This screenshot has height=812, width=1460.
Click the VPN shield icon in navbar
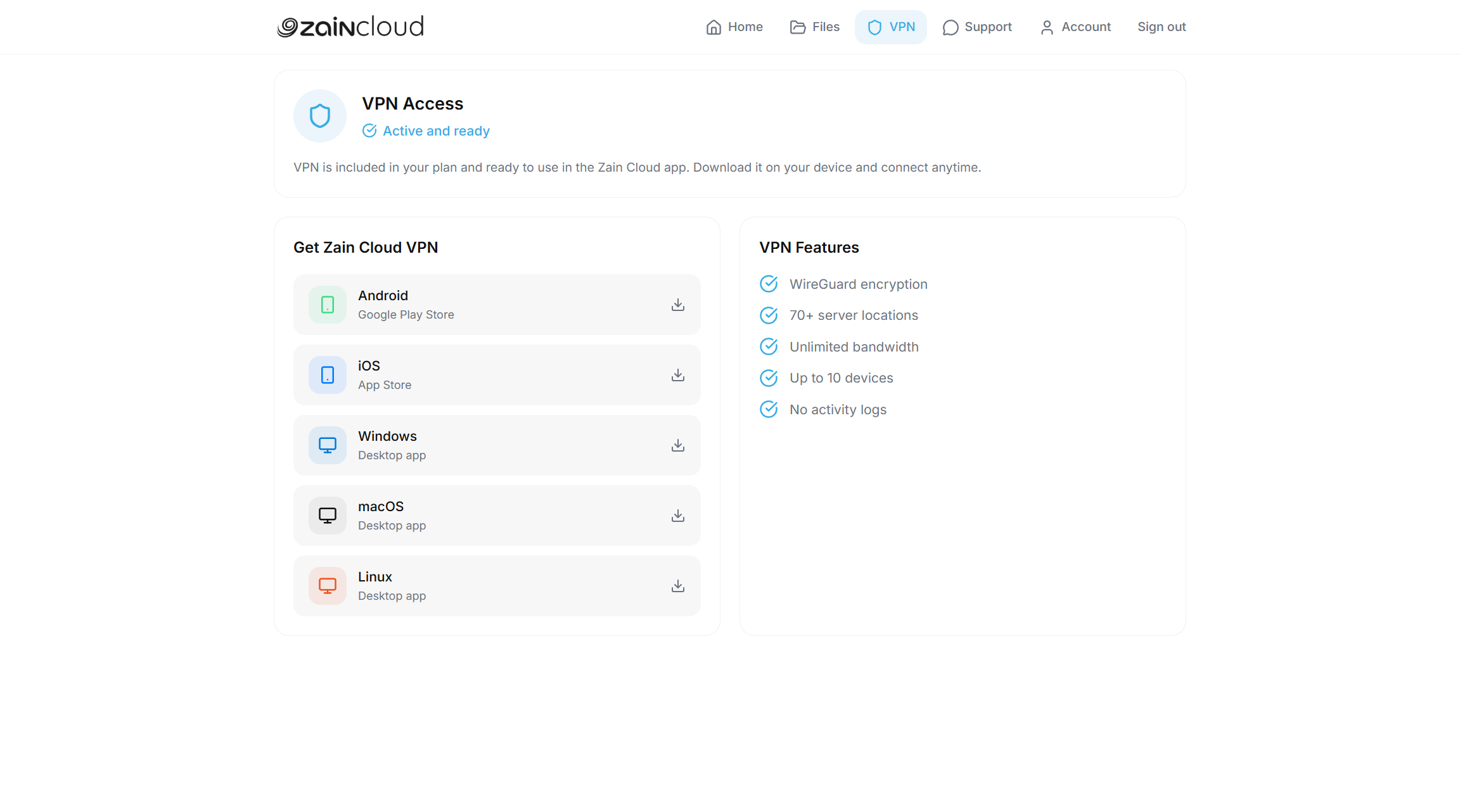tap(874, 27)
